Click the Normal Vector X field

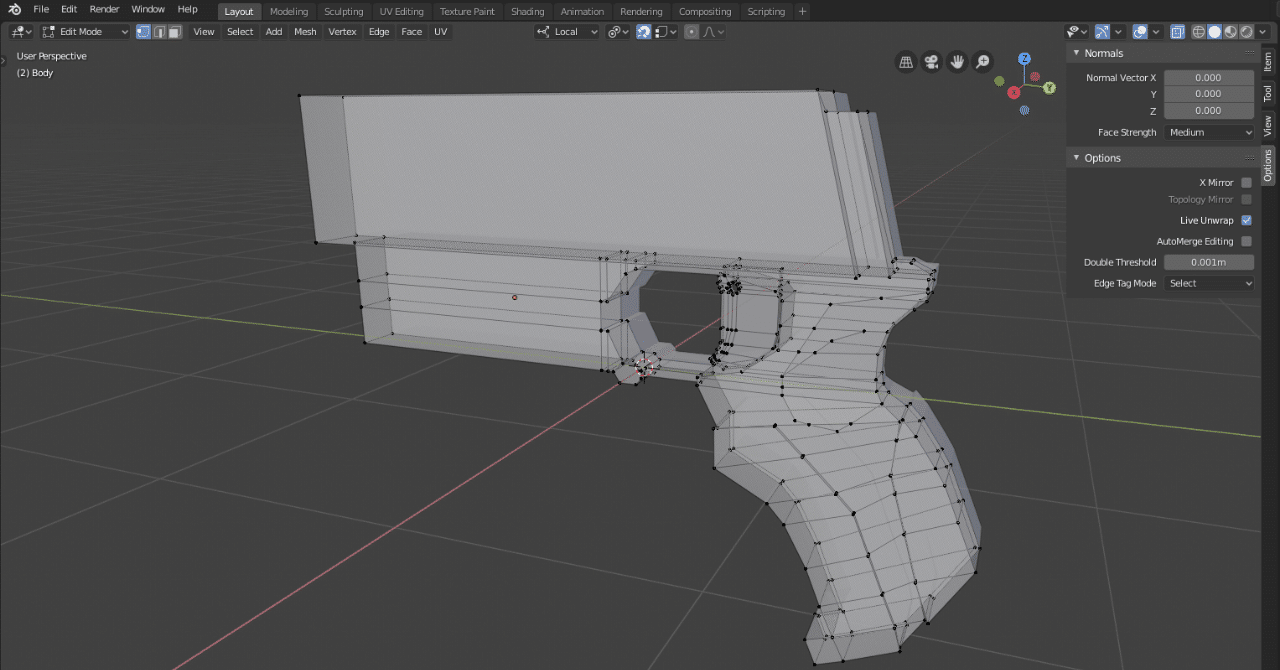(x=1208, y=77)
